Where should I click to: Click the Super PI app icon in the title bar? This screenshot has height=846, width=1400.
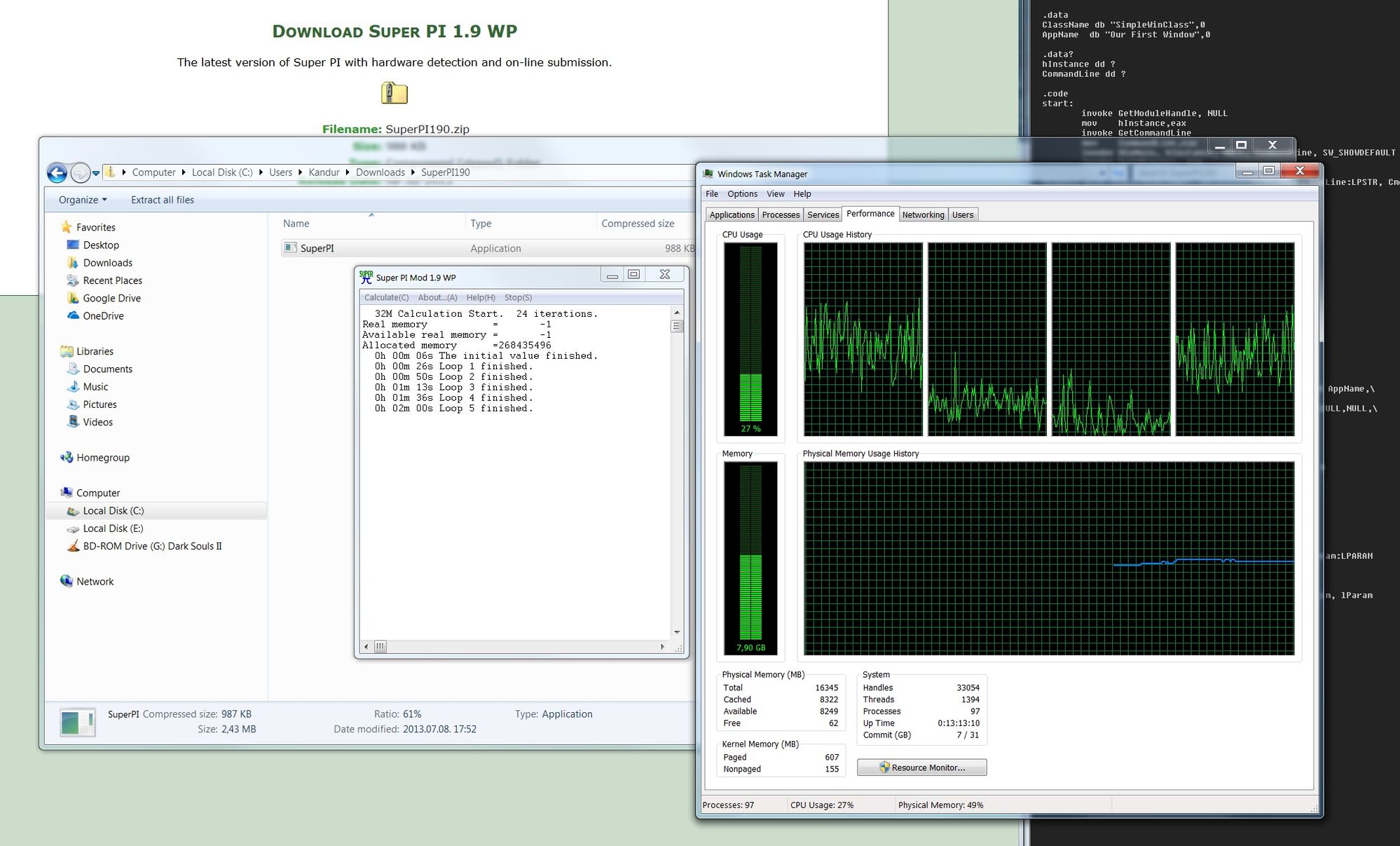(366, 277)
